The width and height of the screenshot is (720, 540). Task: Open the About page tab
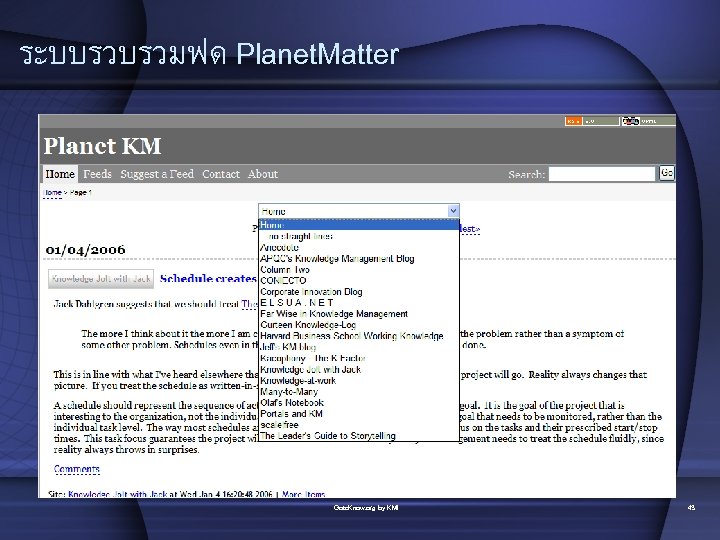pos(263,174)
